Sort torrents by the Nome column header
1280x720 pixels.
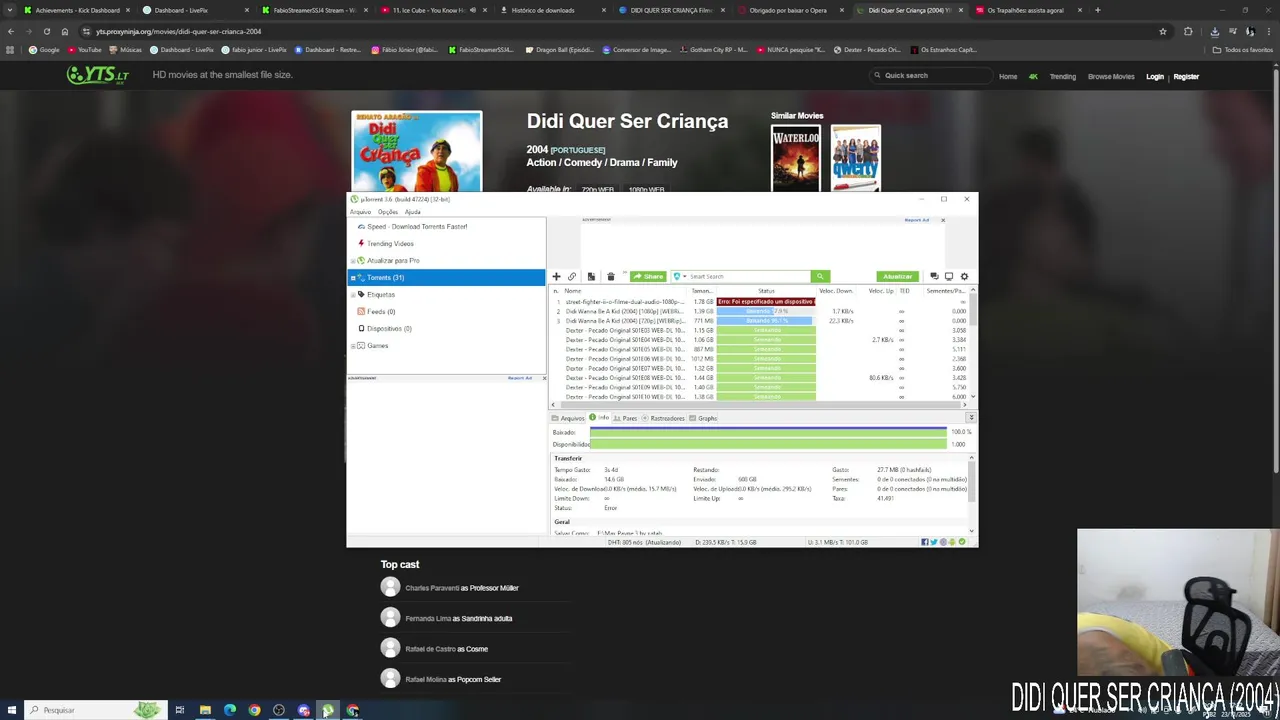(573, 291)
